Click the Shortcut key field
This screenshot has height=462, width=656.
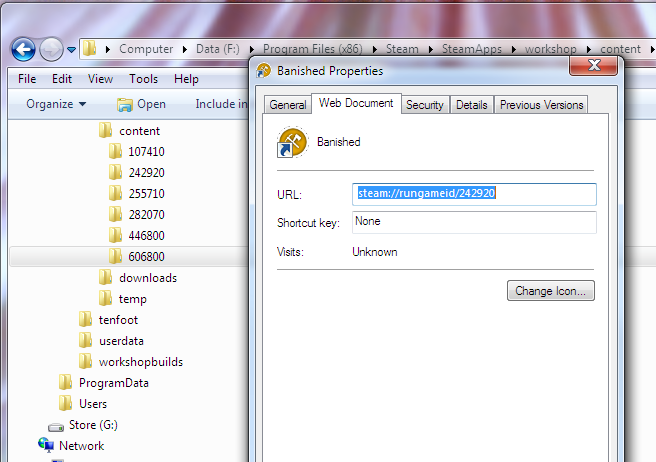point(474,222)
